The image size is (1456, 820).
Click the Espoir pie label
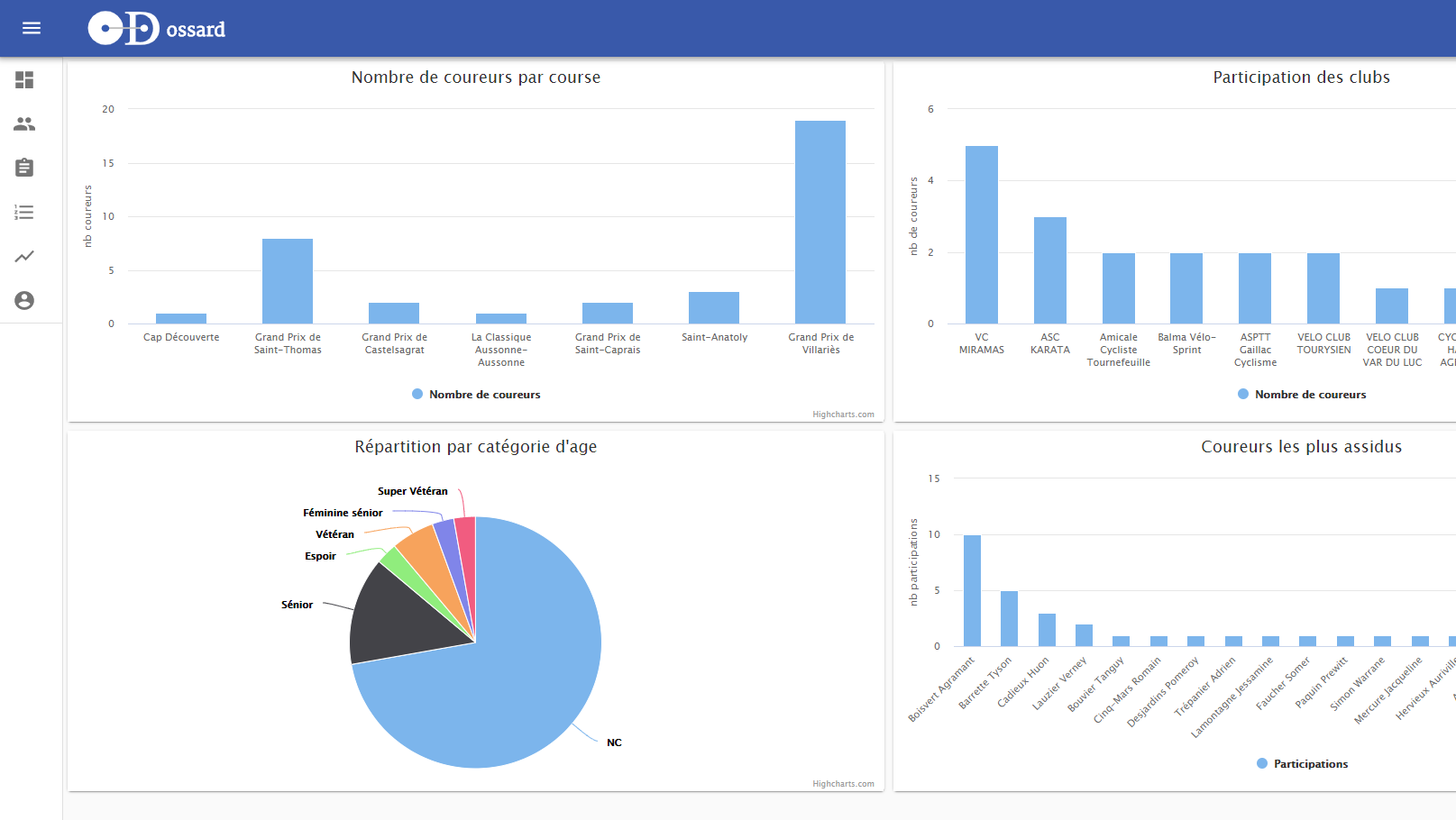(x=320, y=556)
